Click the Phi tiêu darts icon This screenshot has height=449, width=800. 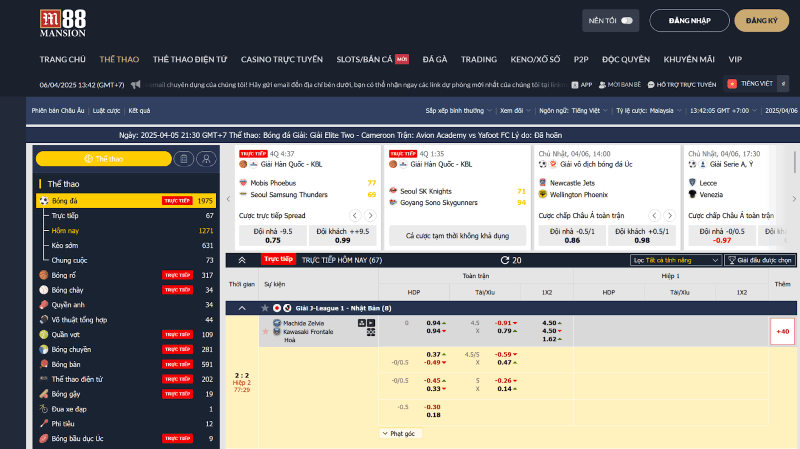(44, 423)
